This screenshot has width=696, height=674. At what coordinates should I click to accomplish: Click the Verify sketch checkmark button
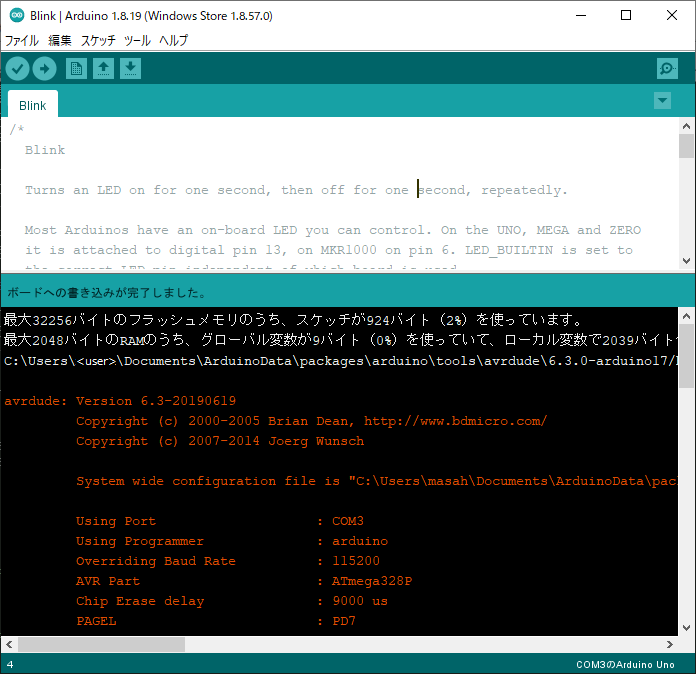[17, 69]
